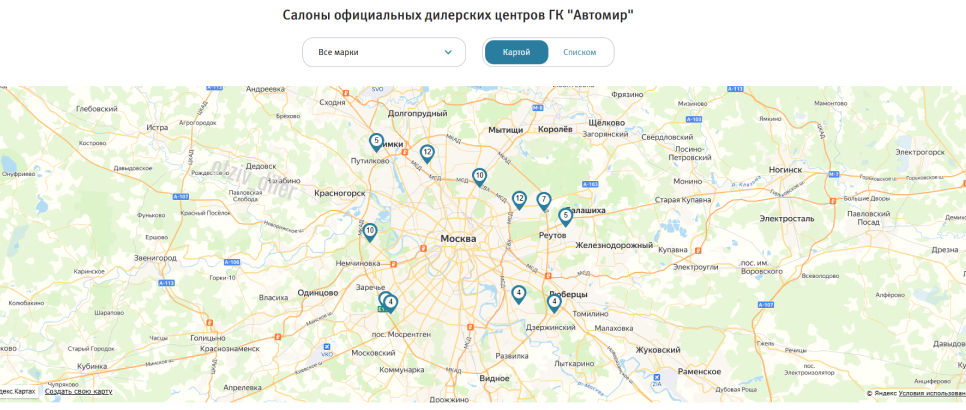Click the chevron arrow in the brand selector
Screen dimensions: 966x410
tap(448, 52)
